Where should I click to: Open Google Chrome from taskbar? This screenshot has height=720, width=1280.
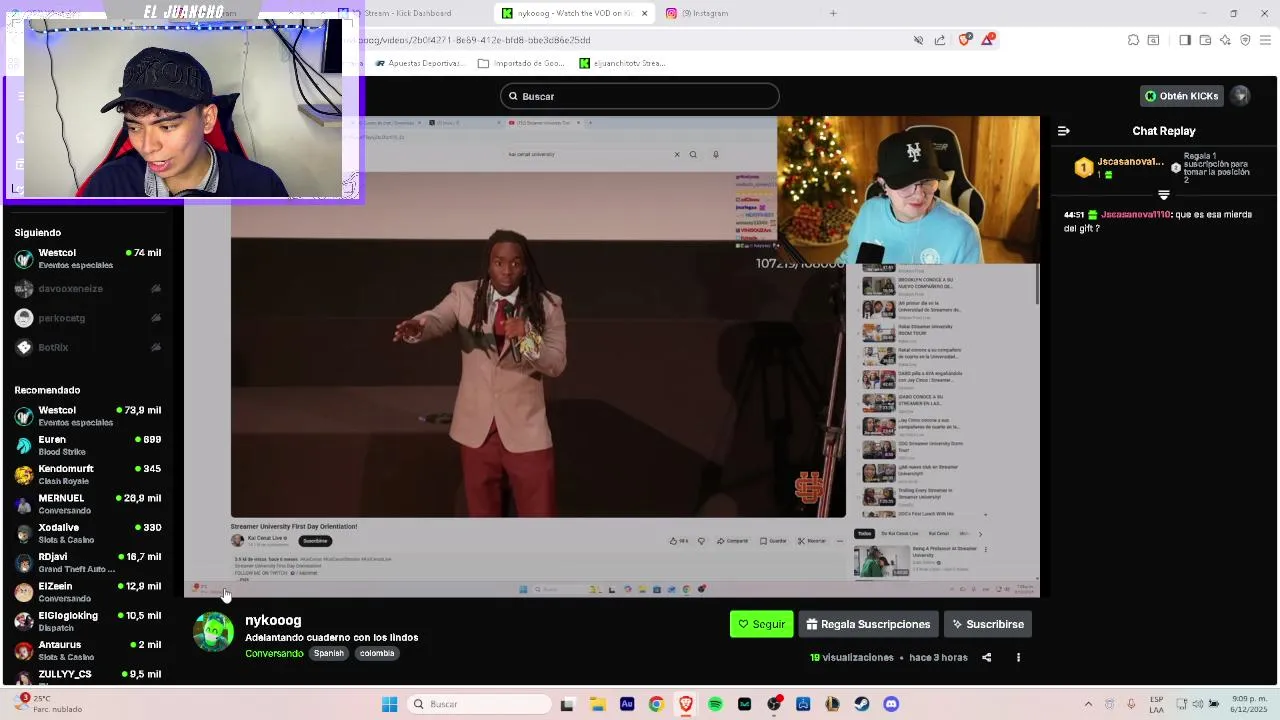656,704
